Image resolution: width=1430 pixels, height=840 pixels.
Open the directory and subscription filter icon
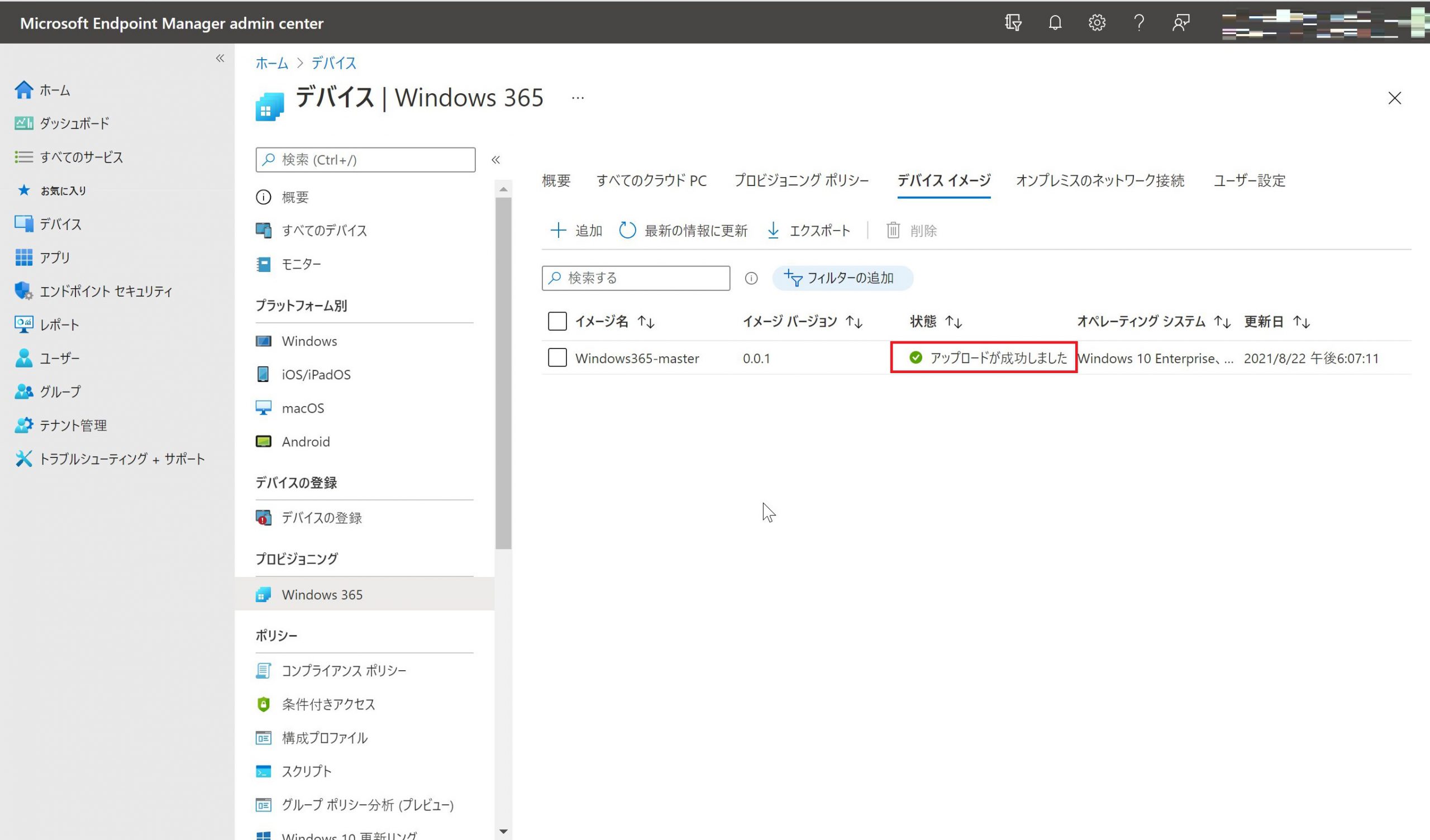[1013, 23]
